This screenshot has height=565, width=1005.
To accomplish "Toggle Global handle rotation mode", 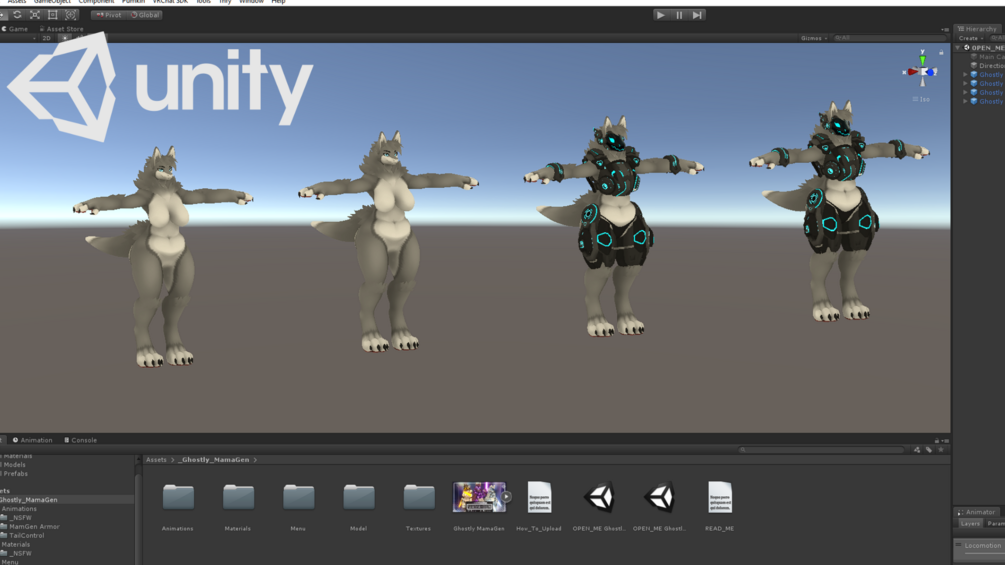I will [145, 15].
